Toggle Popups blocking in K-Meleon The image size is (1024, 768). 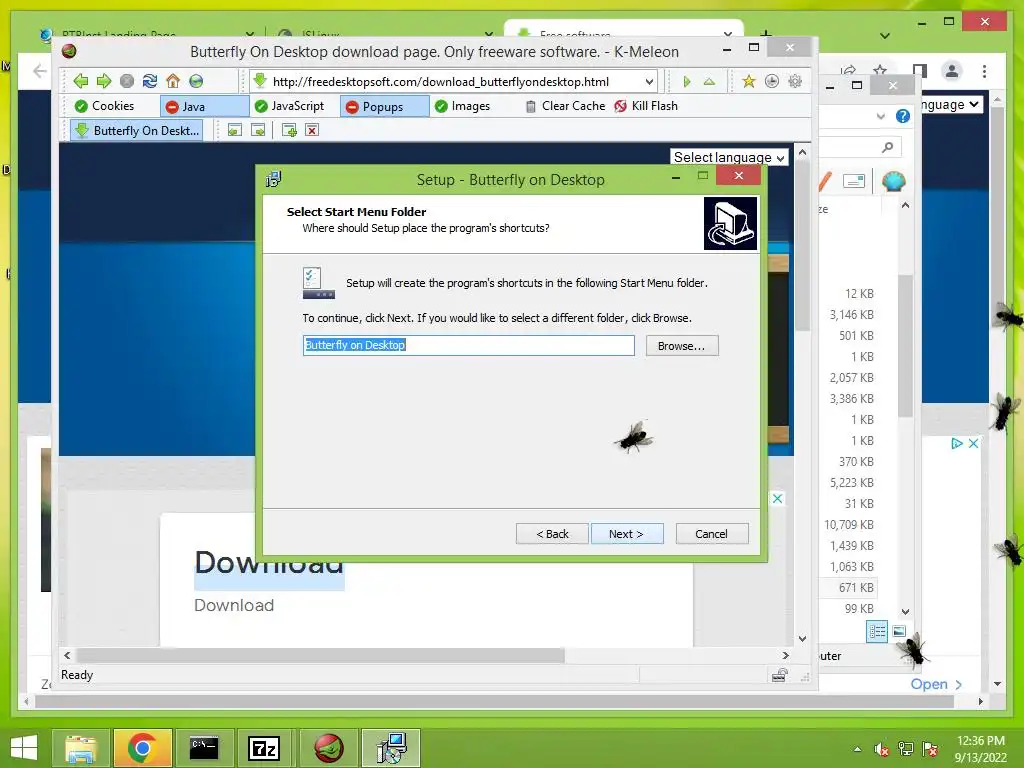(x=384, y=106)
